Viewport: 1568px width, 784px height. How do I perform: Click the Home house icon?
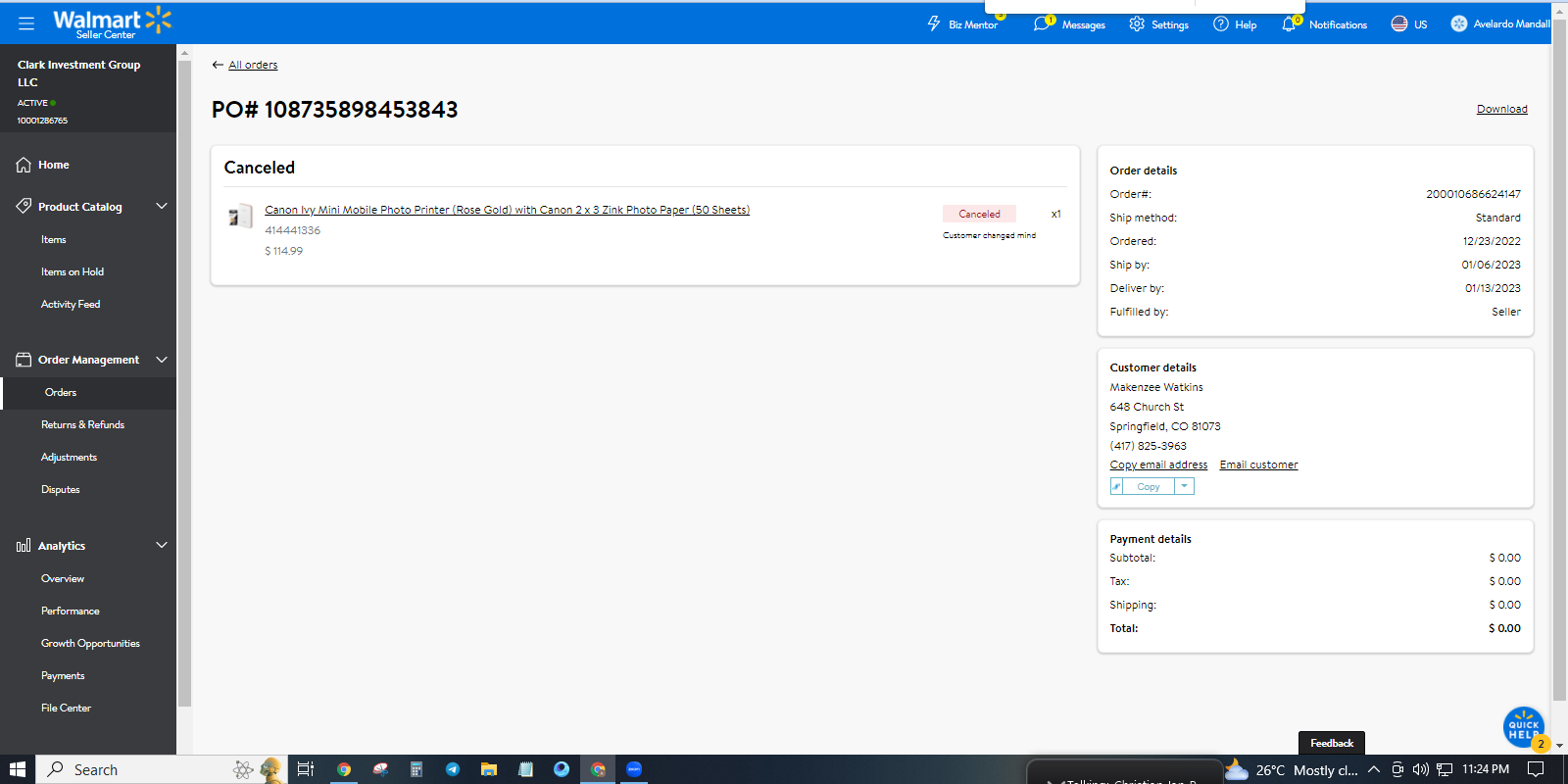tap(24, 165)
